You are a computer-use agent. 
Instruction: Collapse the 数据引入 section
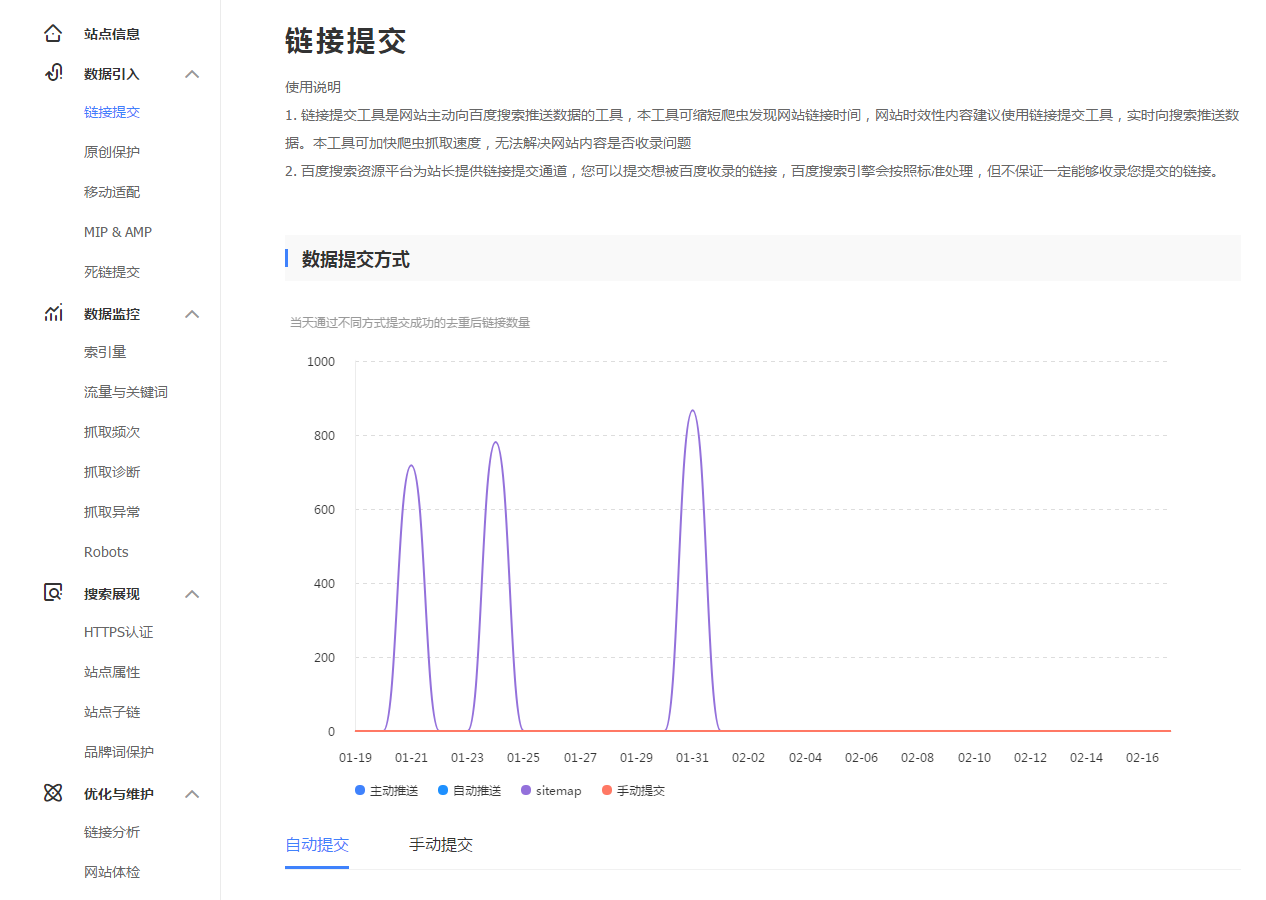[x=191, y=73]
